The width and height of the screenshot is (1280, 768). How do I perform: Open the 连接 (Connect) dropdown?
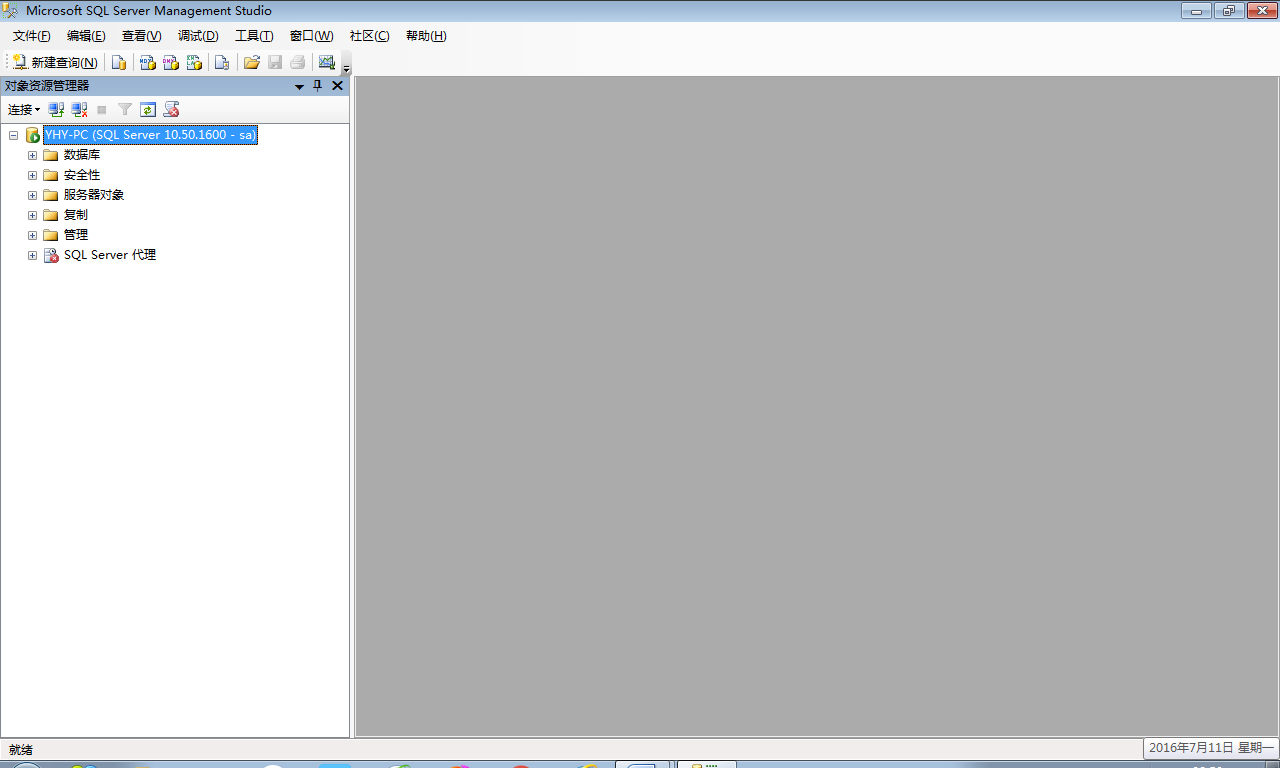(24, 110)
